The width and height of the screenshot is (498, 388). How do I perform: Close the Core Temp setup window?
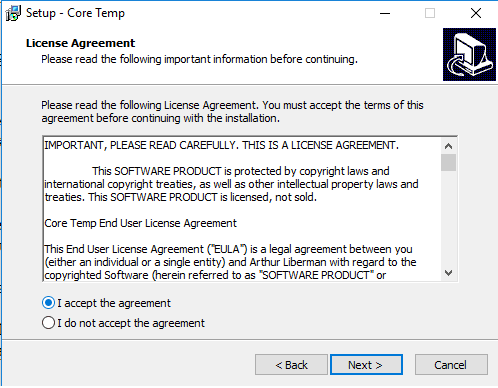pyautogui.click(x=476, y=13)
